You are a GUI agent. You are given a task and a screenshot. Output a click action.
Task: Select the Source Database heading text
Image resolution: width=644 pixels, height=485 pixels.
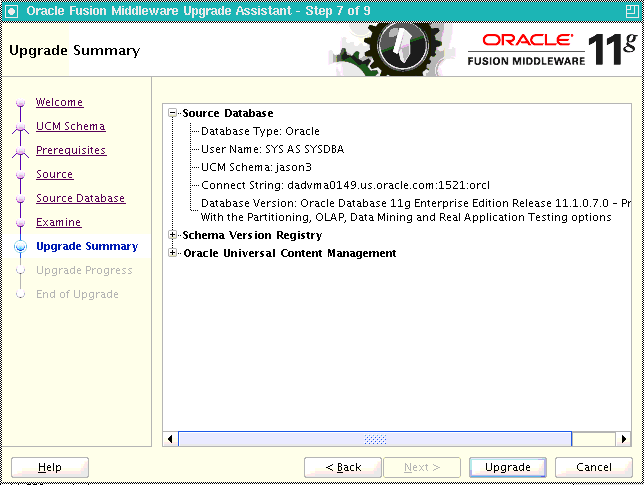228,113
